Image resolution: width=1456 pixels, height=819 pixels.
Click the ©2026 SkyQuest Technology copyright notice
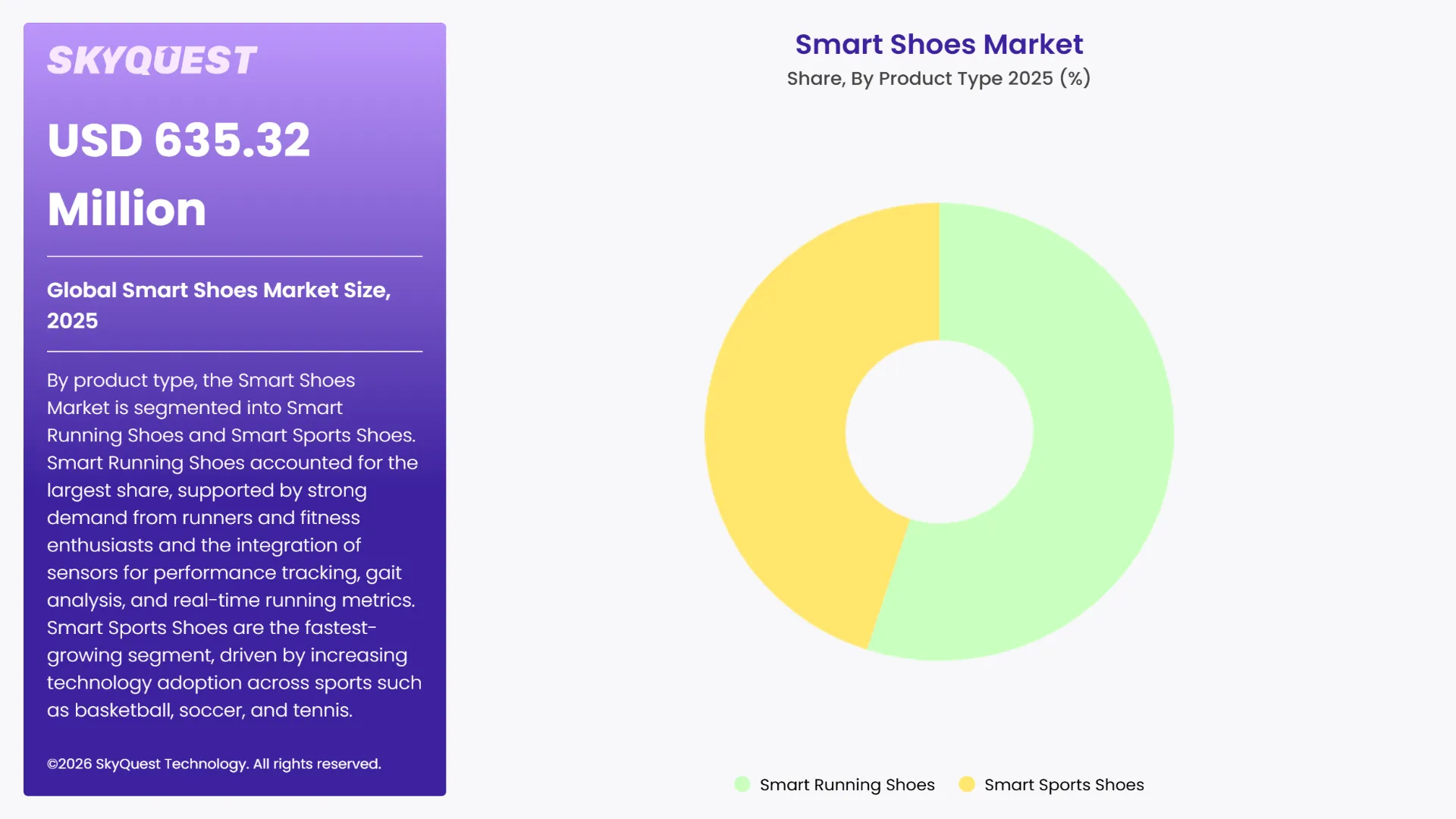click(214, 764)
